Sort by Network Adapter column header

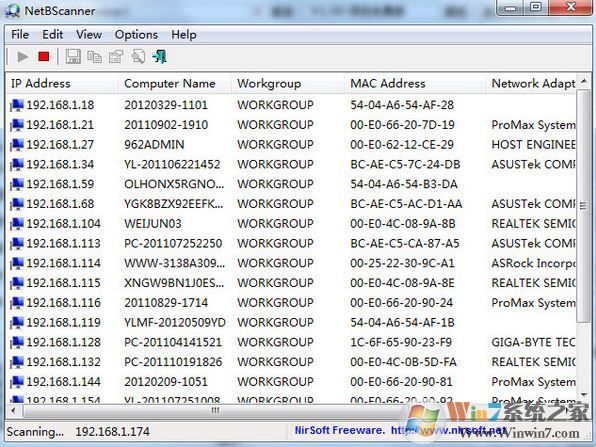(x=531, y=84)
